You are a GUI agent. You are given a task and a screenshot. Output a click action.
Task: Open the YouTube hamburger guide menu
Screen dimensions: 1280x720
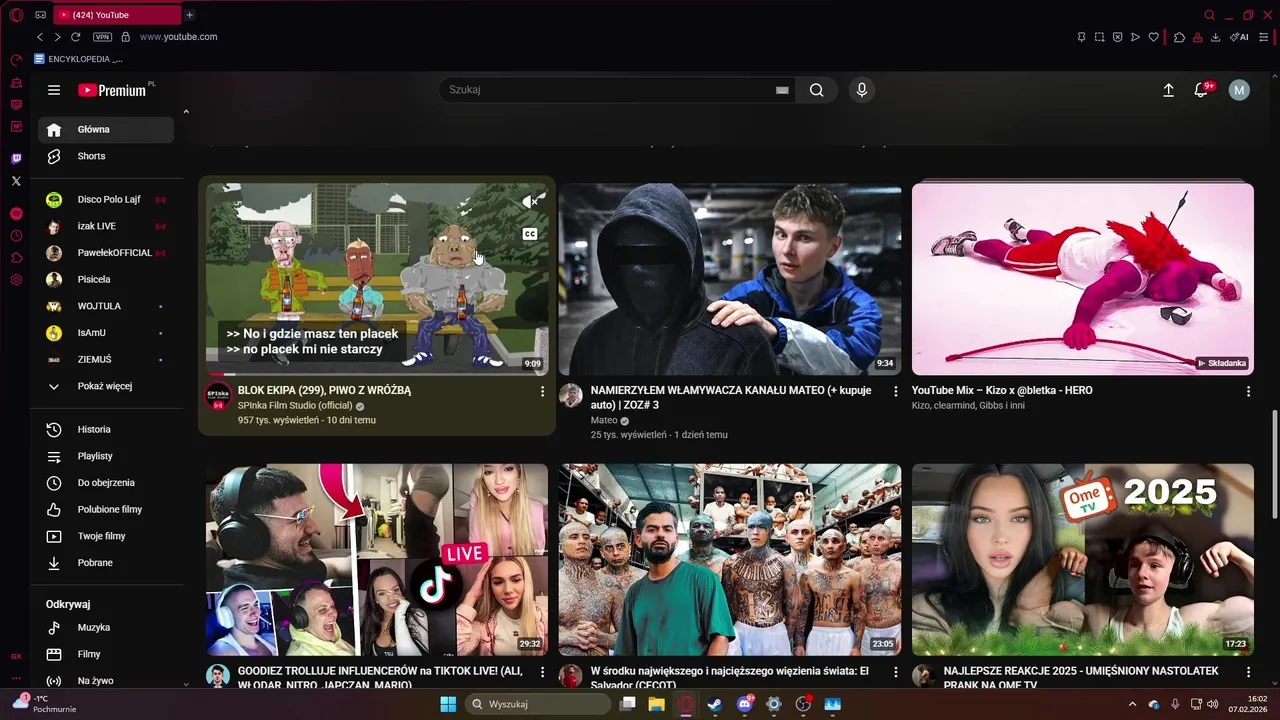point(54,90)
